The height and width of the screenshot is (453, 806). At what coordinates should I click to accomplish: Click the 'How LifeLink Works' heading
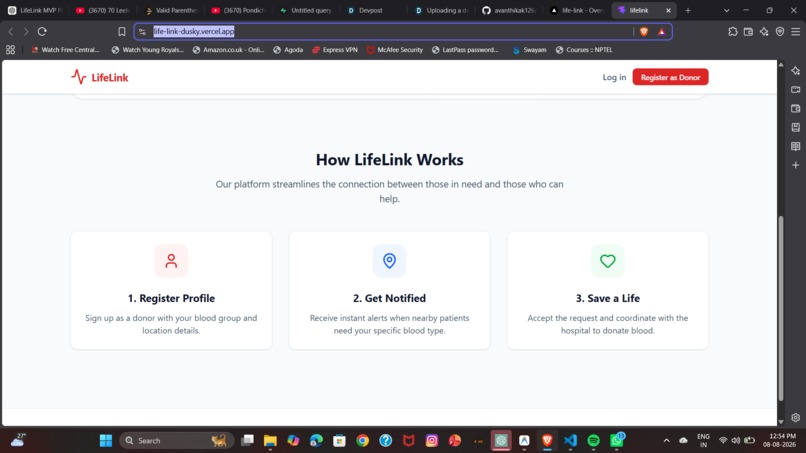click(x=390, y=159)
